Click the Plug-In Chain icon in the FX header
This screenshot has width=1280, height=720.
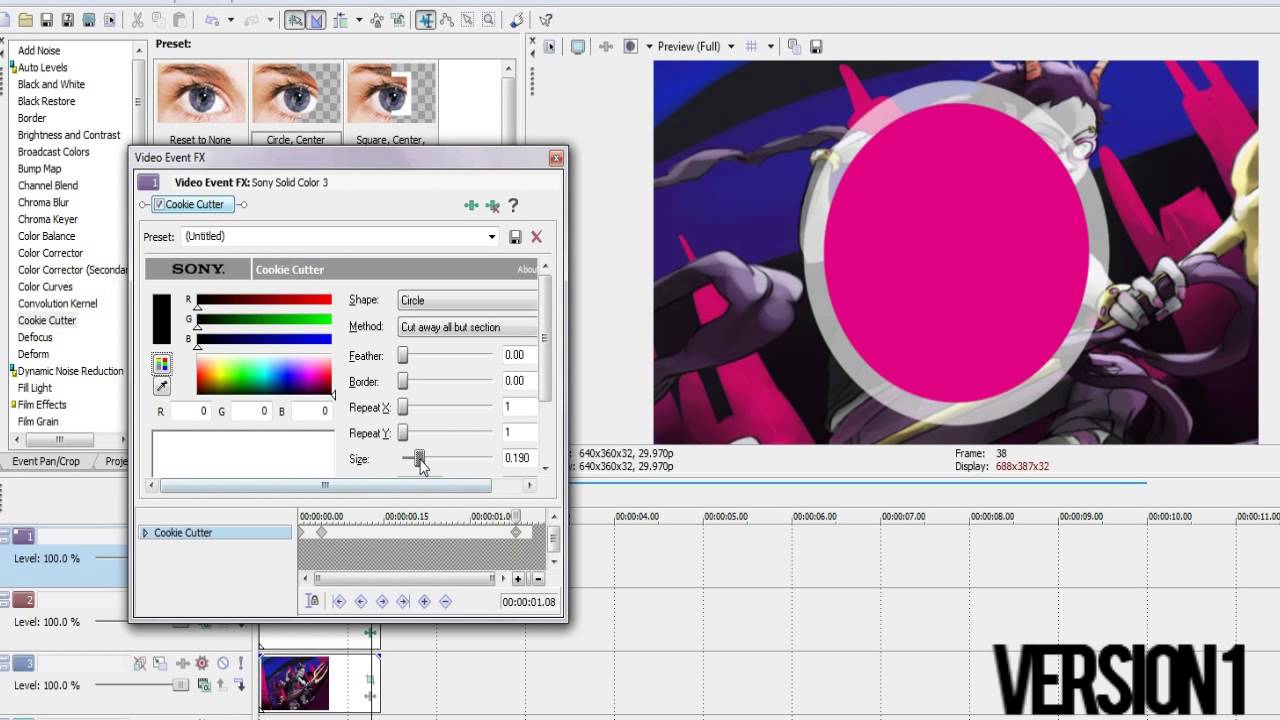471,205
